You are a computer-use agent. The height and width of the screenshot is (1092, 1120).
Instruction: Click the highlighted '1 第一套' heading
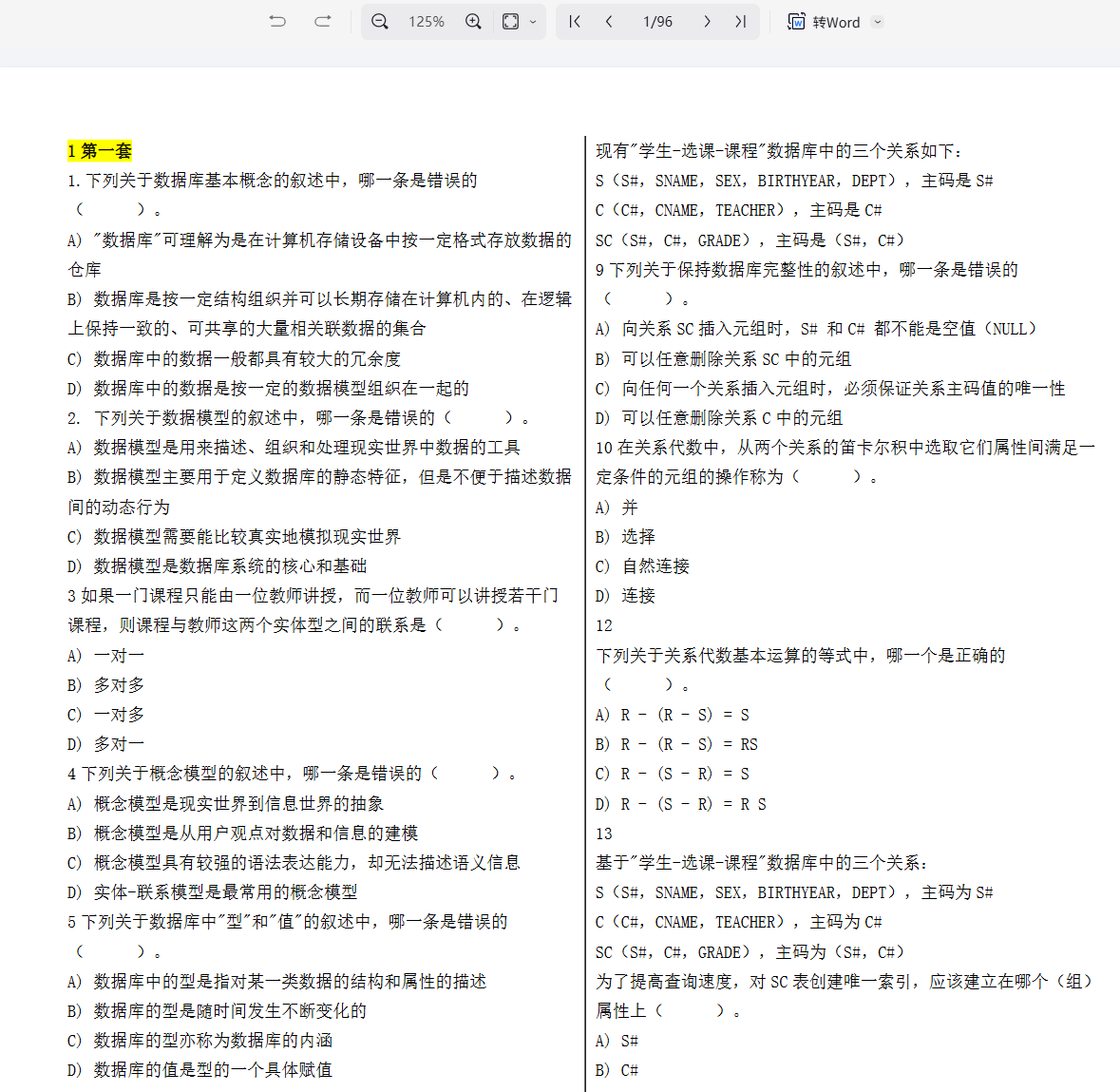[x=100, y=151]
